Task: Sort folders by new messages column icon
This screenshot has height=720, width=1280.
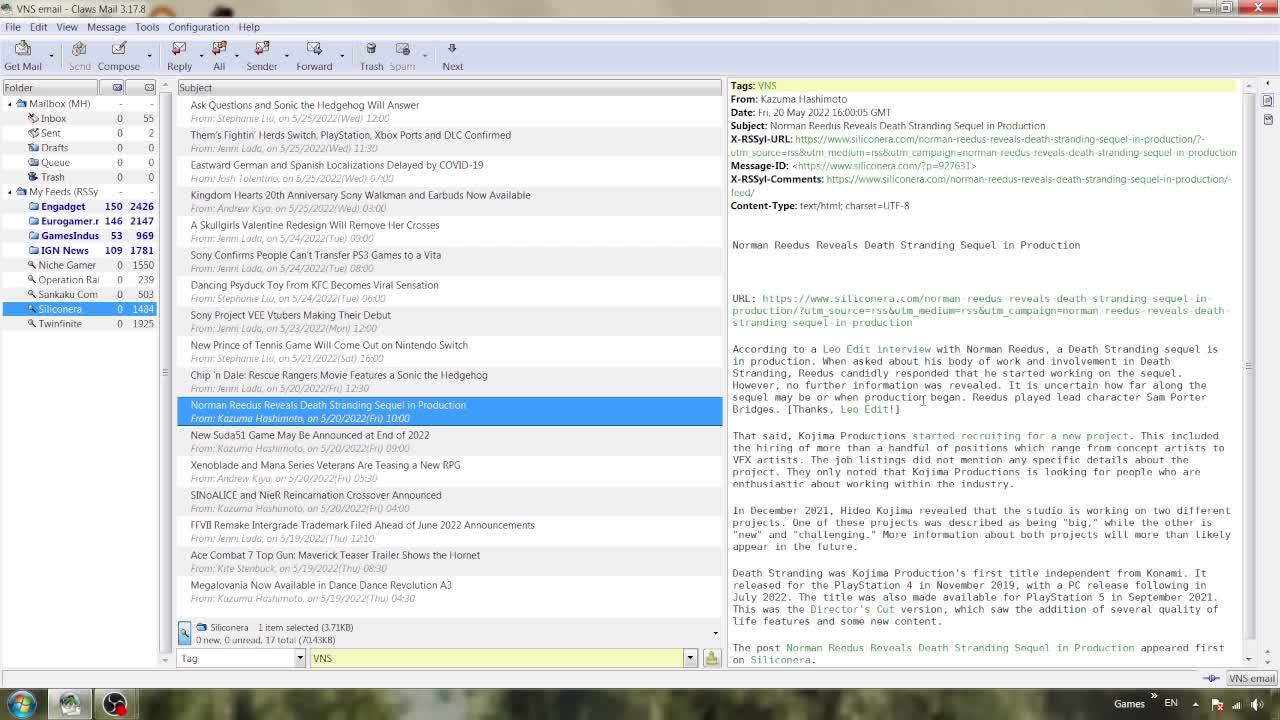Action: [x=117, y=88]
